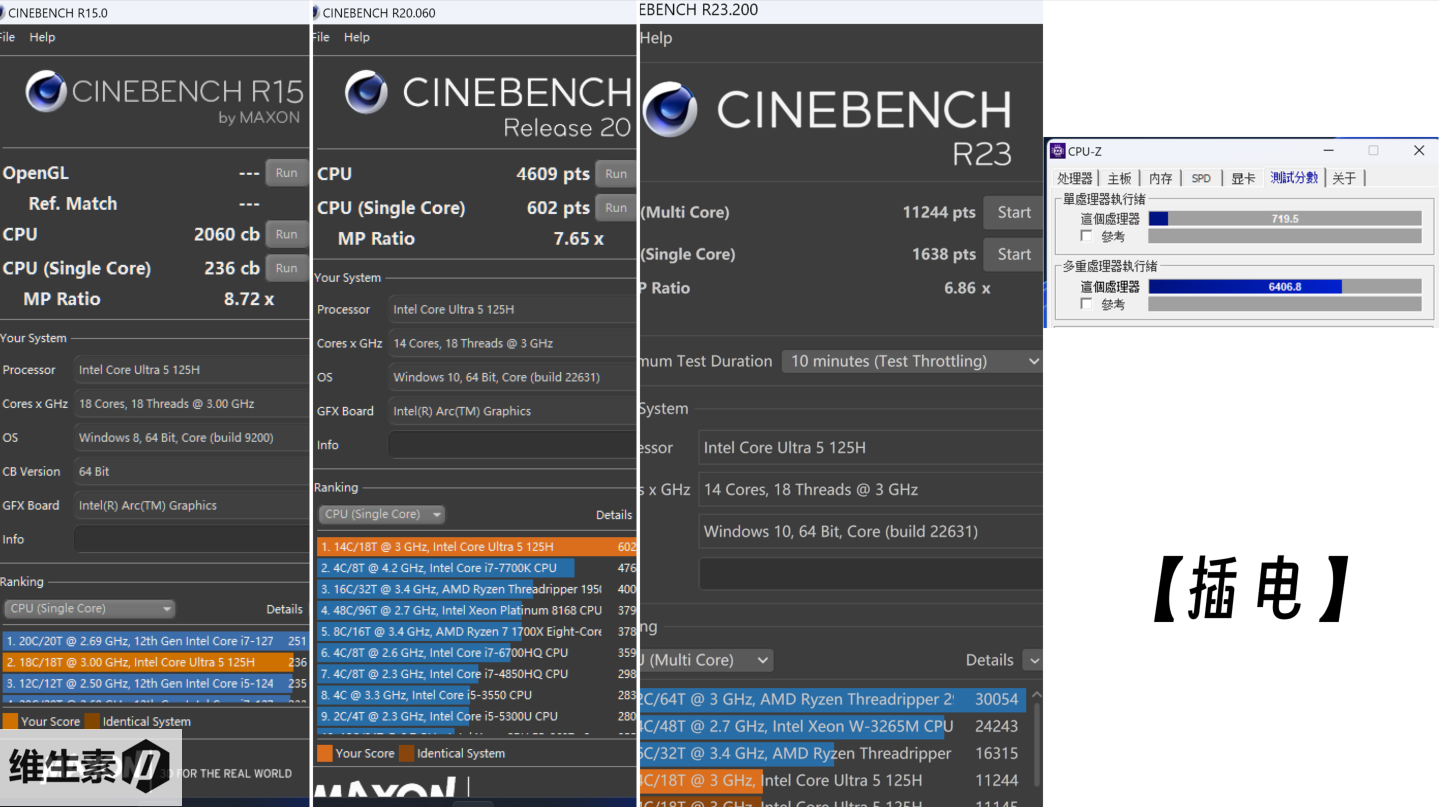Switch to the 主板 tab in CPU-Z
This screenshot has width=1439, height=807.
(x=1119, y=178)
